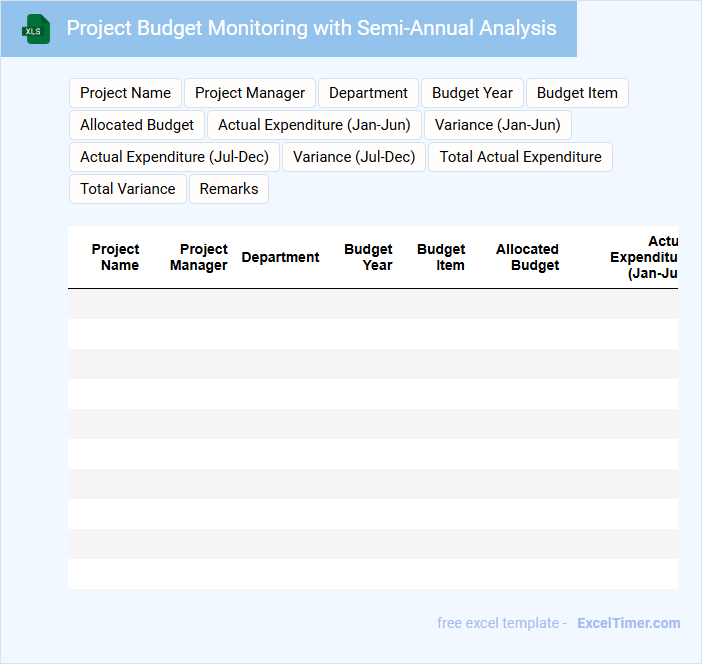Click the Budget Item tag

[x=577, y=93]
